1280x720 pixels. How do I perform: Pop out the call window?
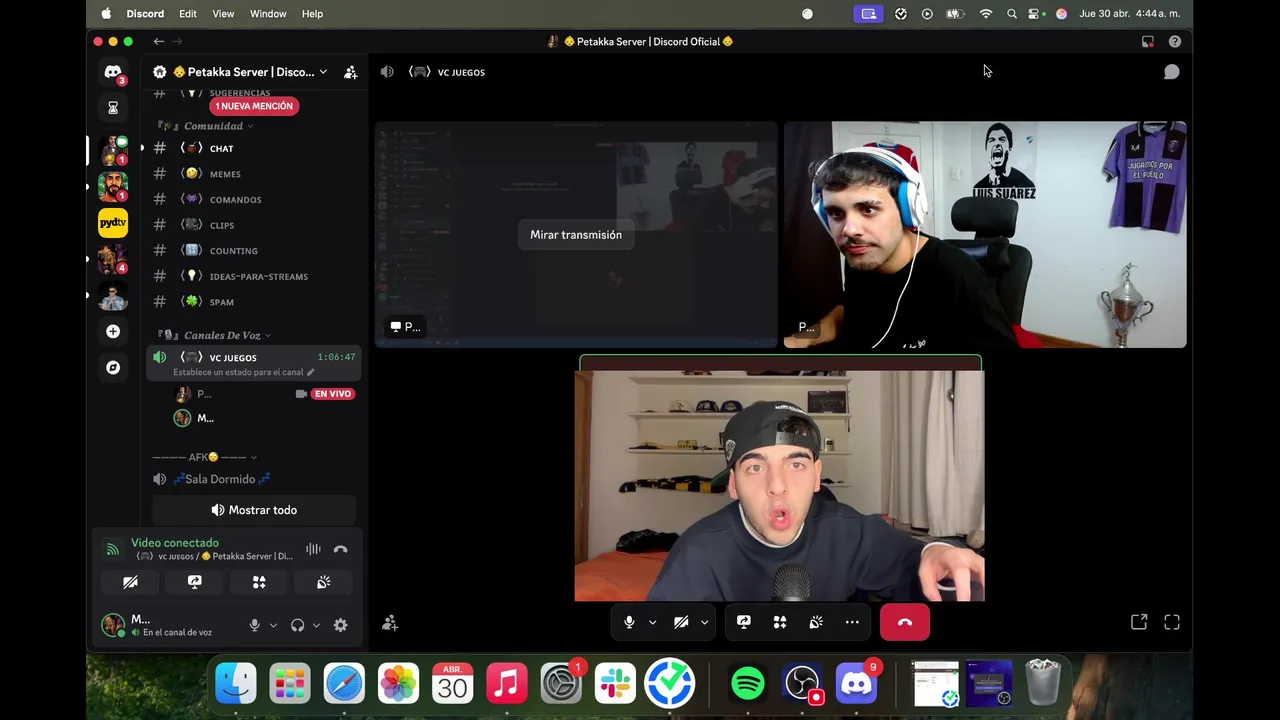[x=1139, y=622]
